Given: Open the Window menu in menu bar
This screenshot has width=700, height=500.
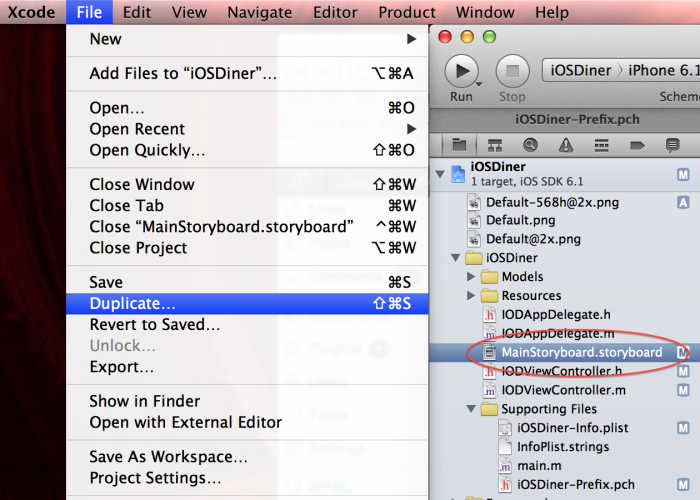Looking at the screenshot, I should tap(485, 12).
